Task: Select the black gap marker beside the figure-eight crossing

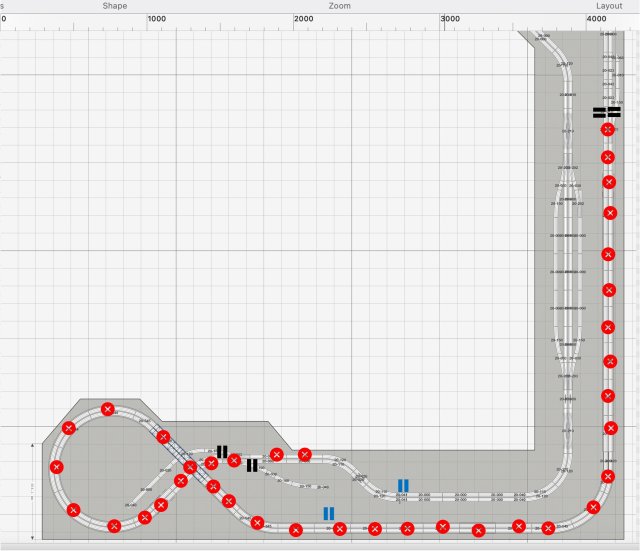Action: coord(222,452)
